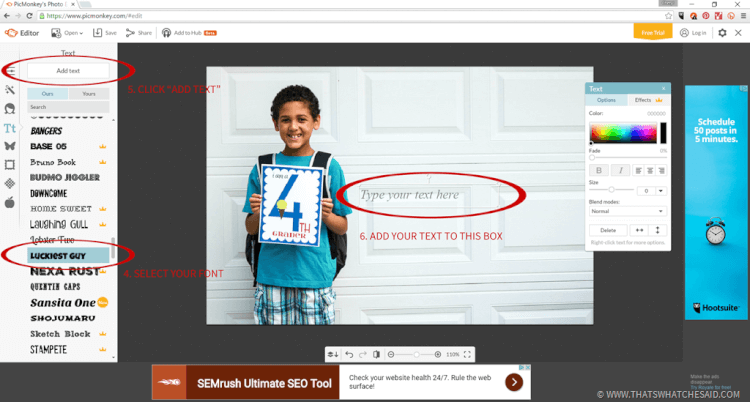Click the Pinterest browser extension icon
The width and height of the screenshot is (750, 402).
point(706,16)
